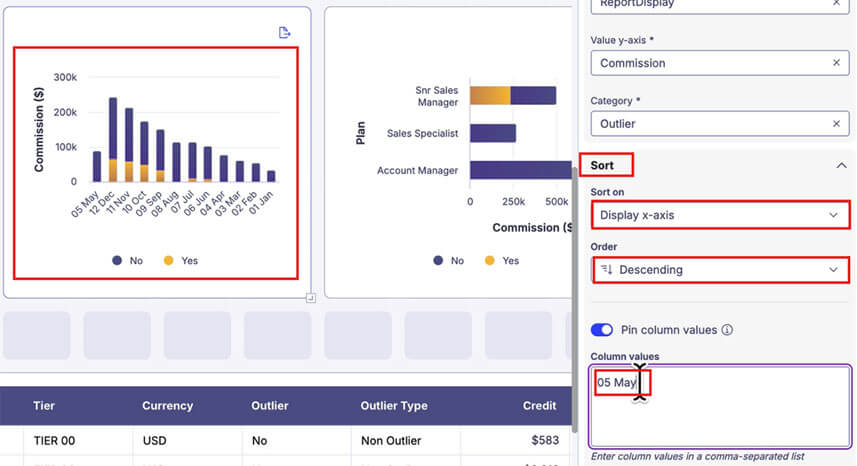The height and width of the screenshot is (466, 857).
Task: Clear the Commission value y-axis field
Action: coord(836,63)
